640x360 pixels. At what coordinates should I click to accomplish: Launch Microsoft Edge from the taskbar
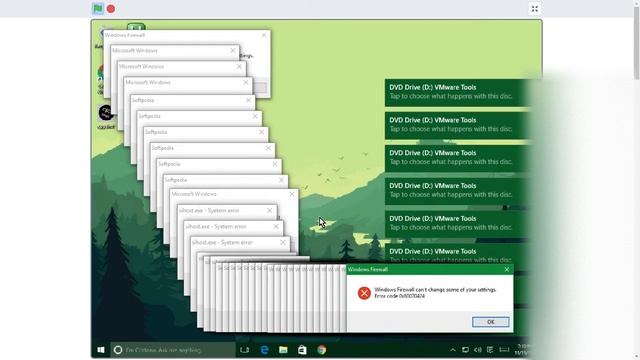tap(264, 350)
